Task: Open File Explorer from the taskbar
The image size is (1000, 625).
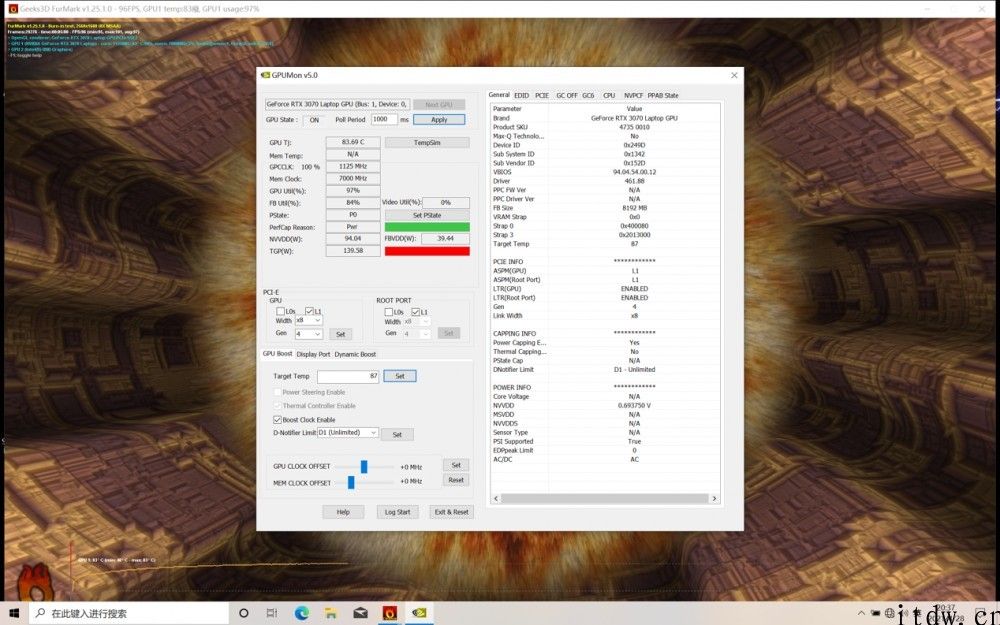Action: click(x=331, y=613)
